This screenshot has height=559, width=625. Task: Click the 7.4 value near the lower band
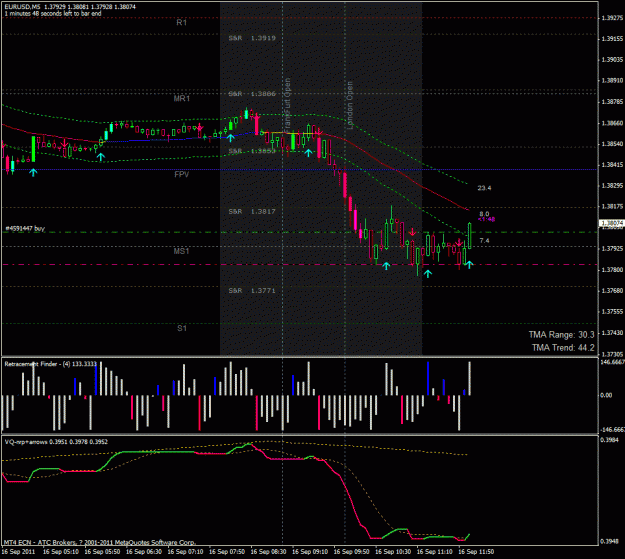click(484, 240)
